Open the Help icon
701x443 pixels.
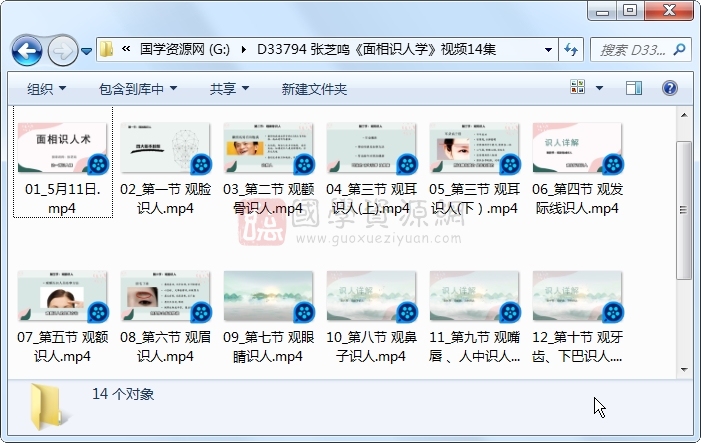point(670,88)
